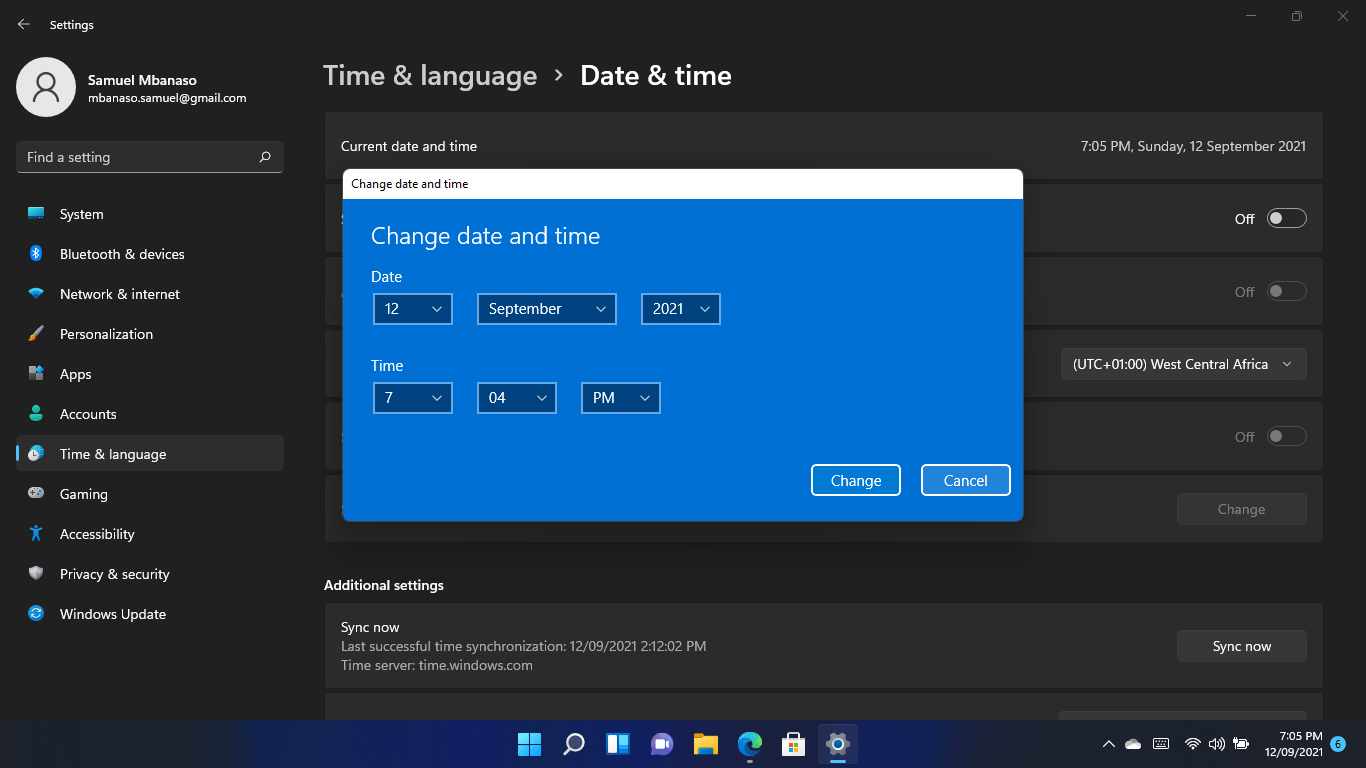Select the System settings category

(x=81, y=214)
